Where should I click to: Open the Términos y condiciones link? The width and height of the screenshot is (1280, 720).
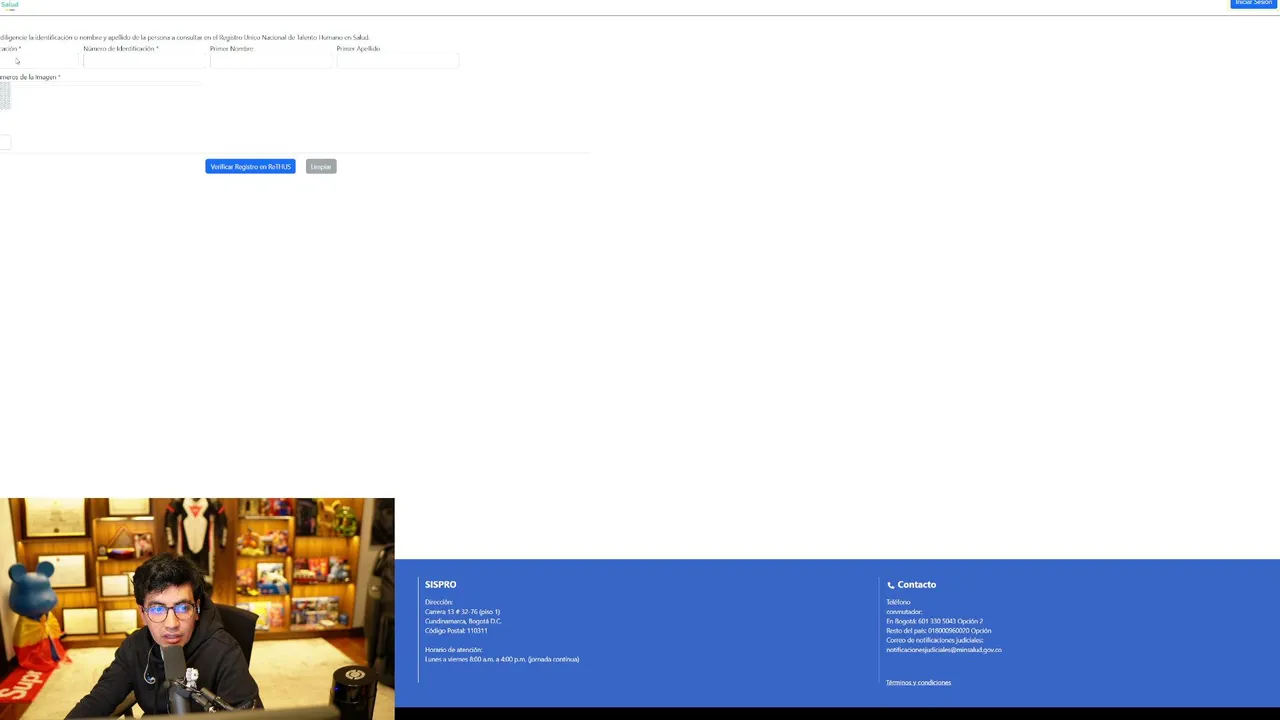918,683
